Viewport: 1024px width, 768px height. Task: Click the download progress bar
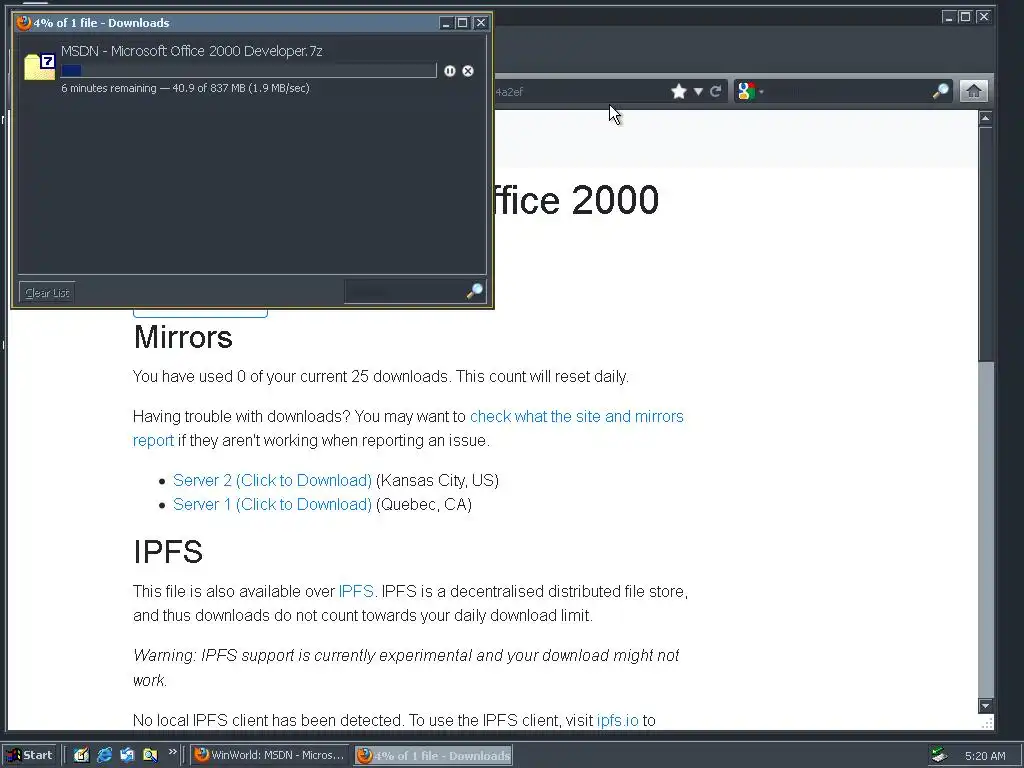(248, 71)
